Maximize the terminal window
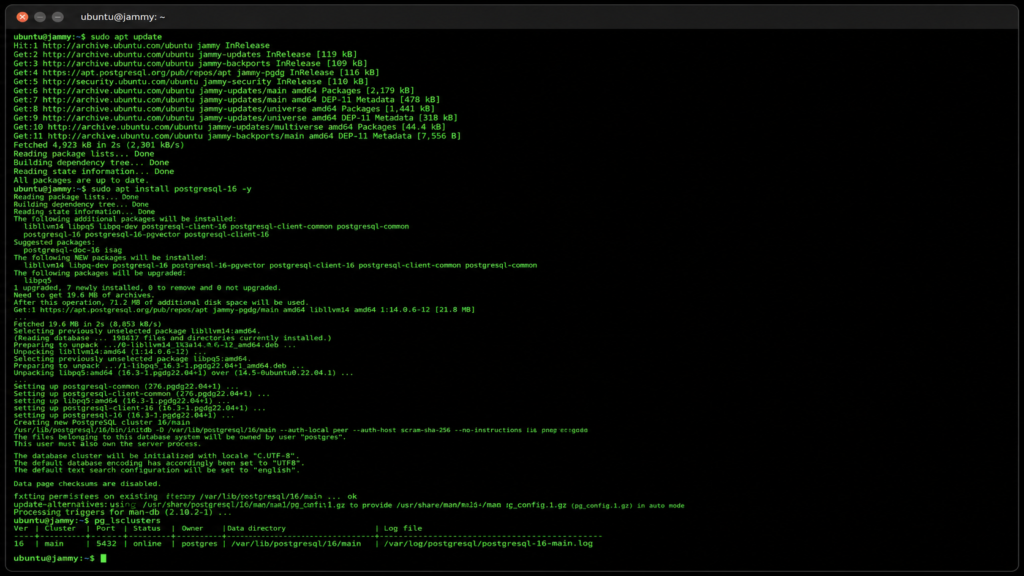 pos(57,17)
